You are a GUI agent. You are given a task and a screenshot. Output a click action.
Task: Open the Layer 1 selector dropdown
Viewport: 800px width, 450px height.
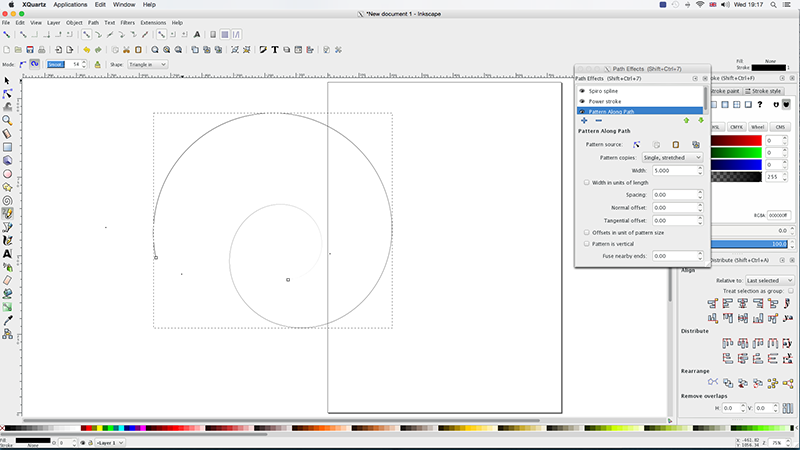pos(110,443)
